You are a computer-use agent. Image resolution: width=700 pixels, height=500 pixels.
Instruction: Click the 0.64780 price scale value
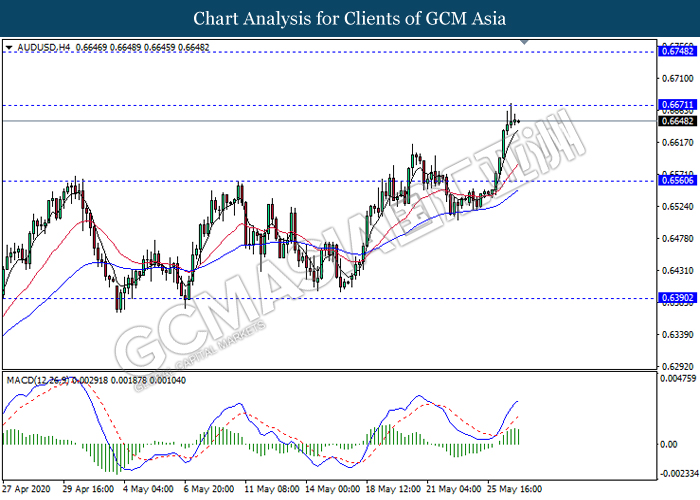678,239
